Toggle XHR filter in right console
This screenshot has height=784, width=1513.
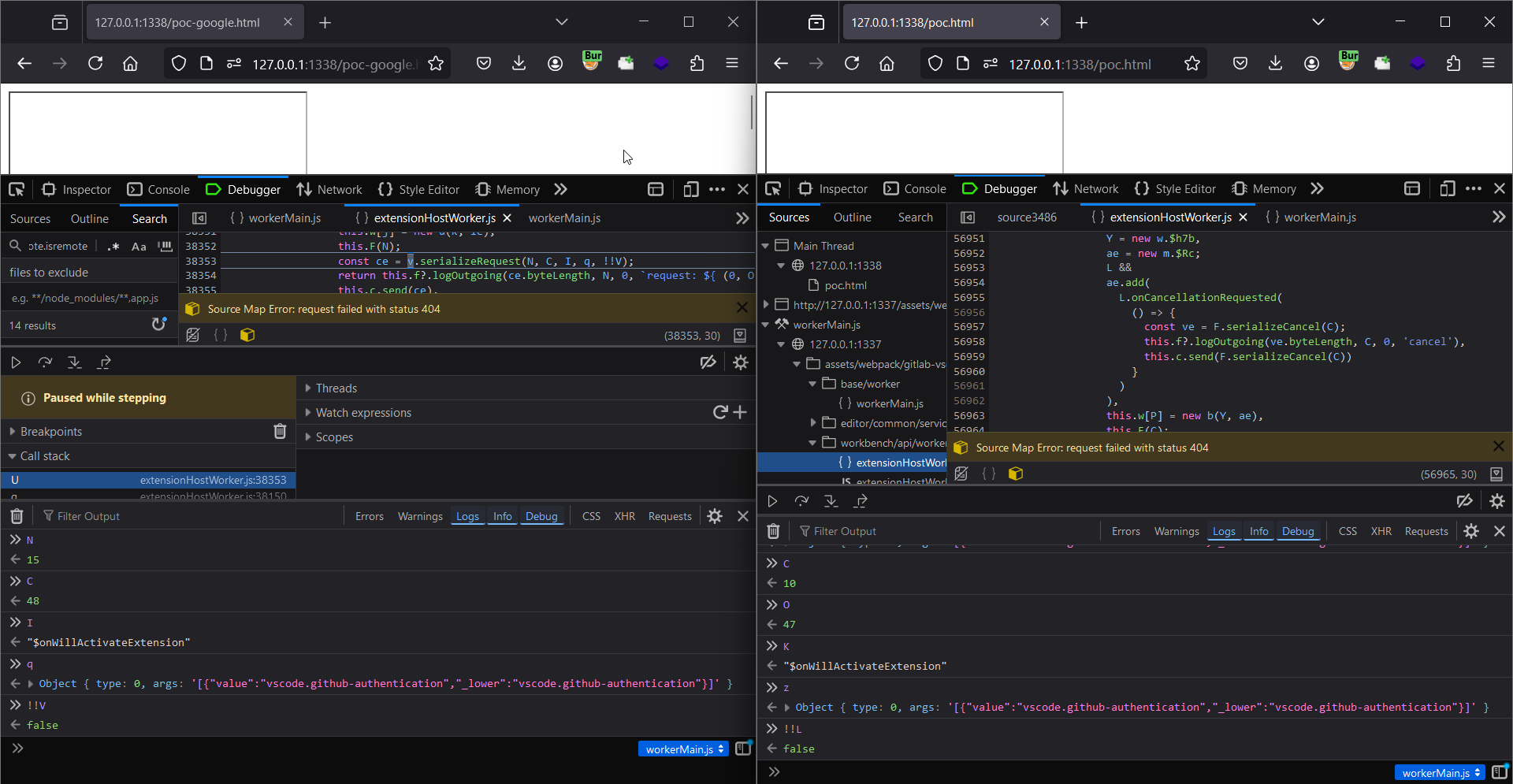[x=1381, y=531]
